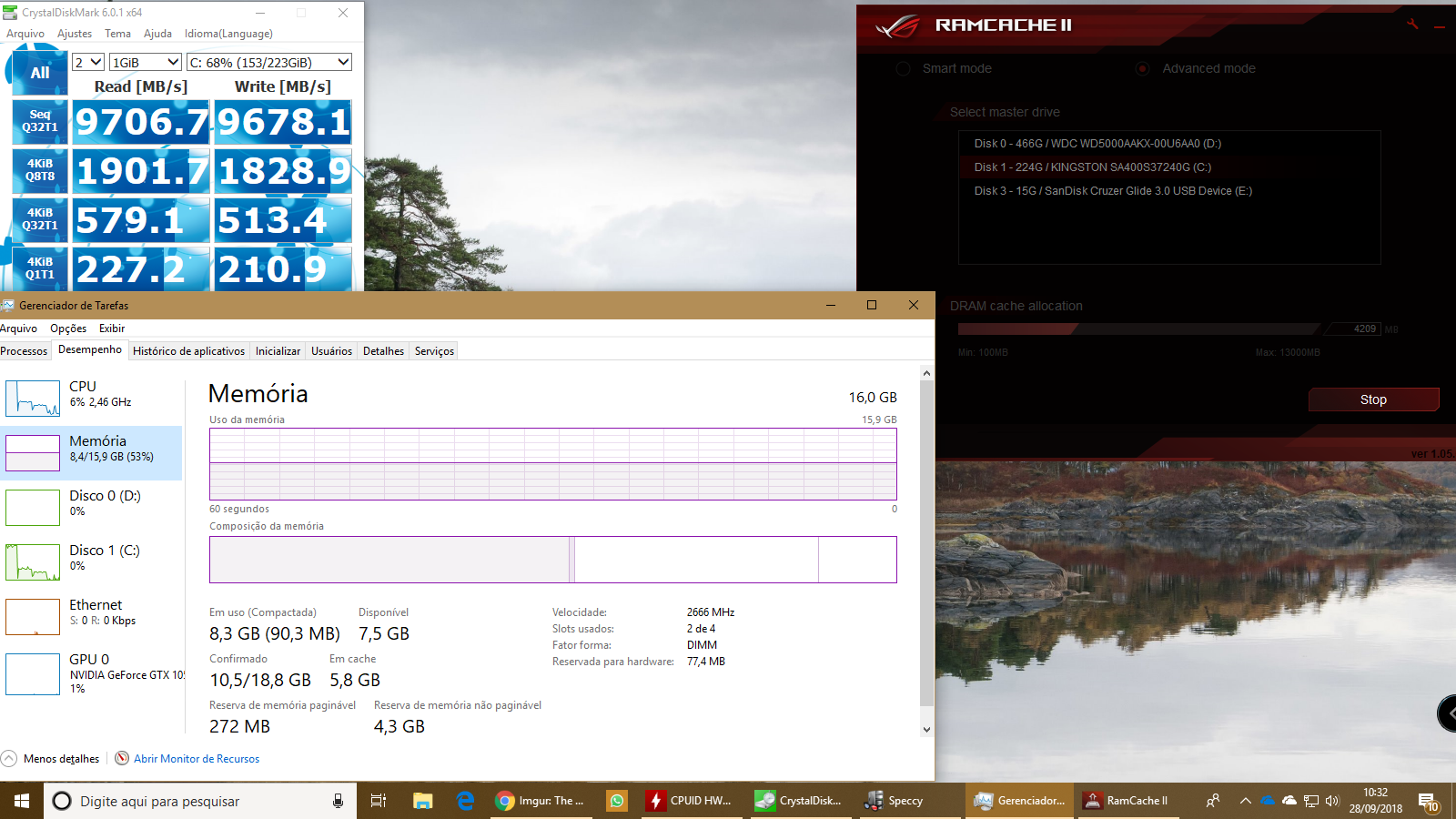Switch to the Processos tab
This screenshot has height=819, width=1456.
25,351
